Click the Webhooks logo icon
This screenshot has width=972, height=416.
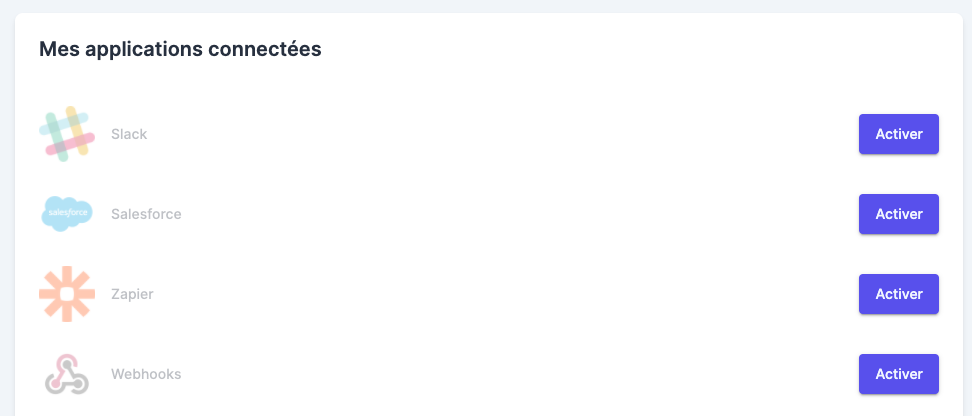[67, 374]
